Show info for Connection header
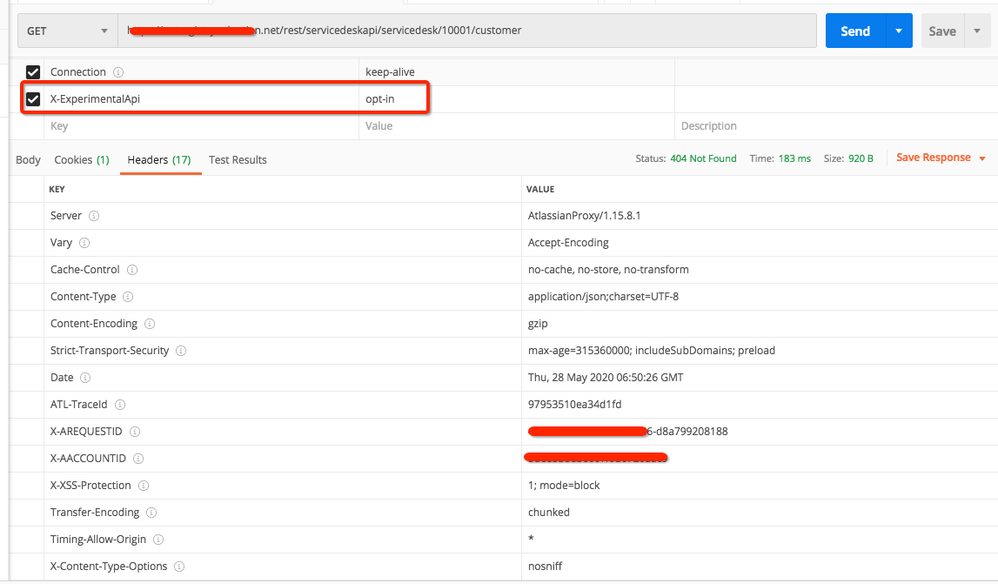 pyautogui.click(x=118, y=72)
